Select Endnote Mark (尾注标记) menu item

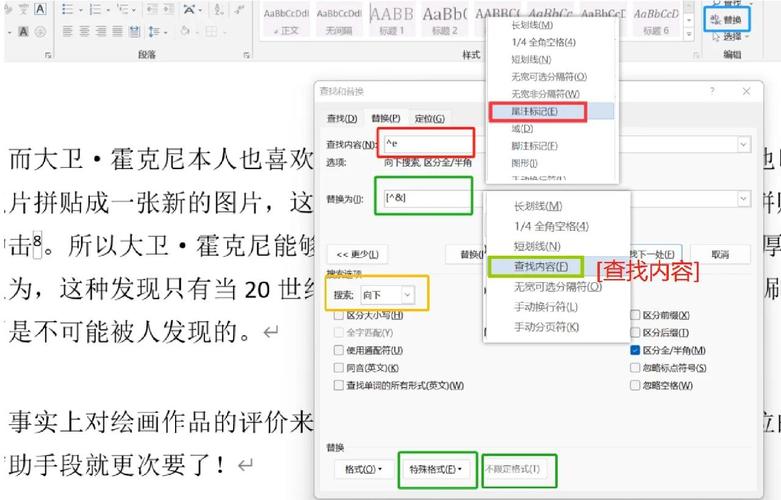[552, 111]
